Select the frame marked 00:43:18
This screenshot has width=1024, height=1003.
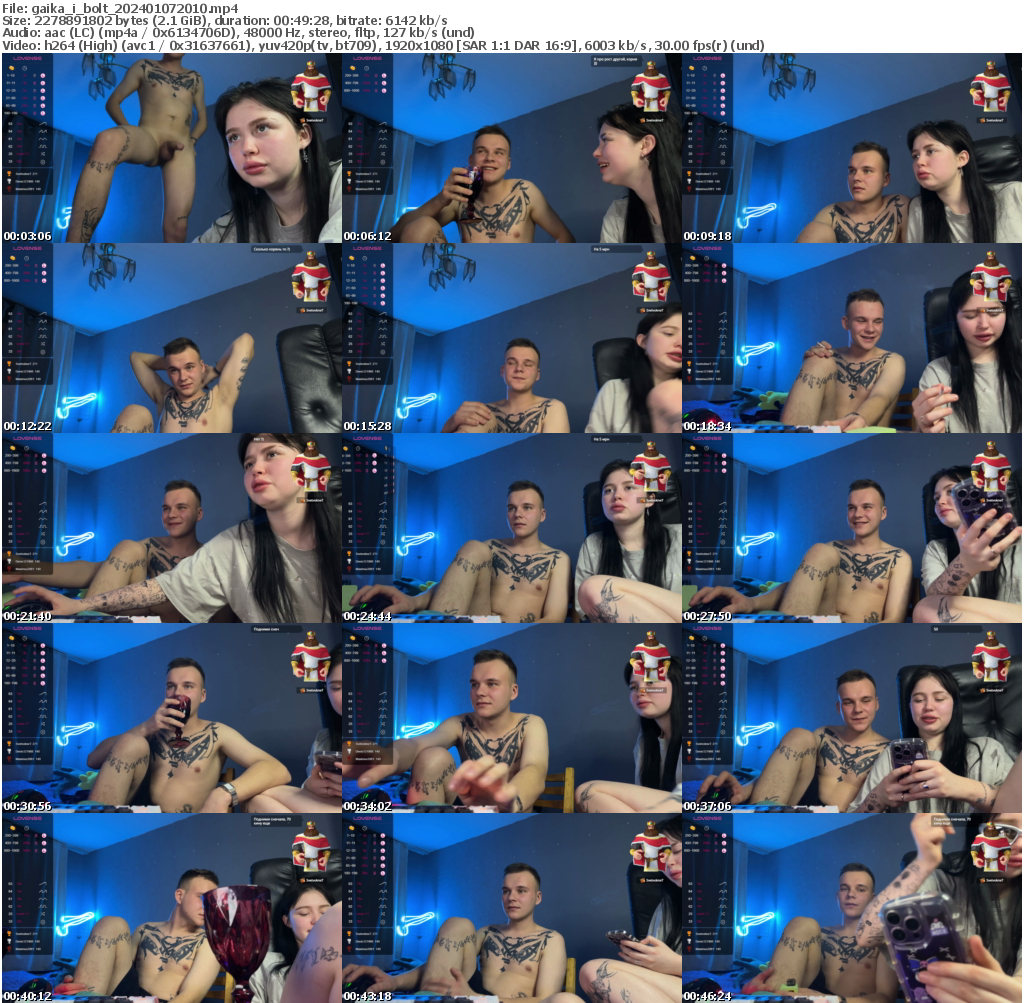[x=511, y=908]
